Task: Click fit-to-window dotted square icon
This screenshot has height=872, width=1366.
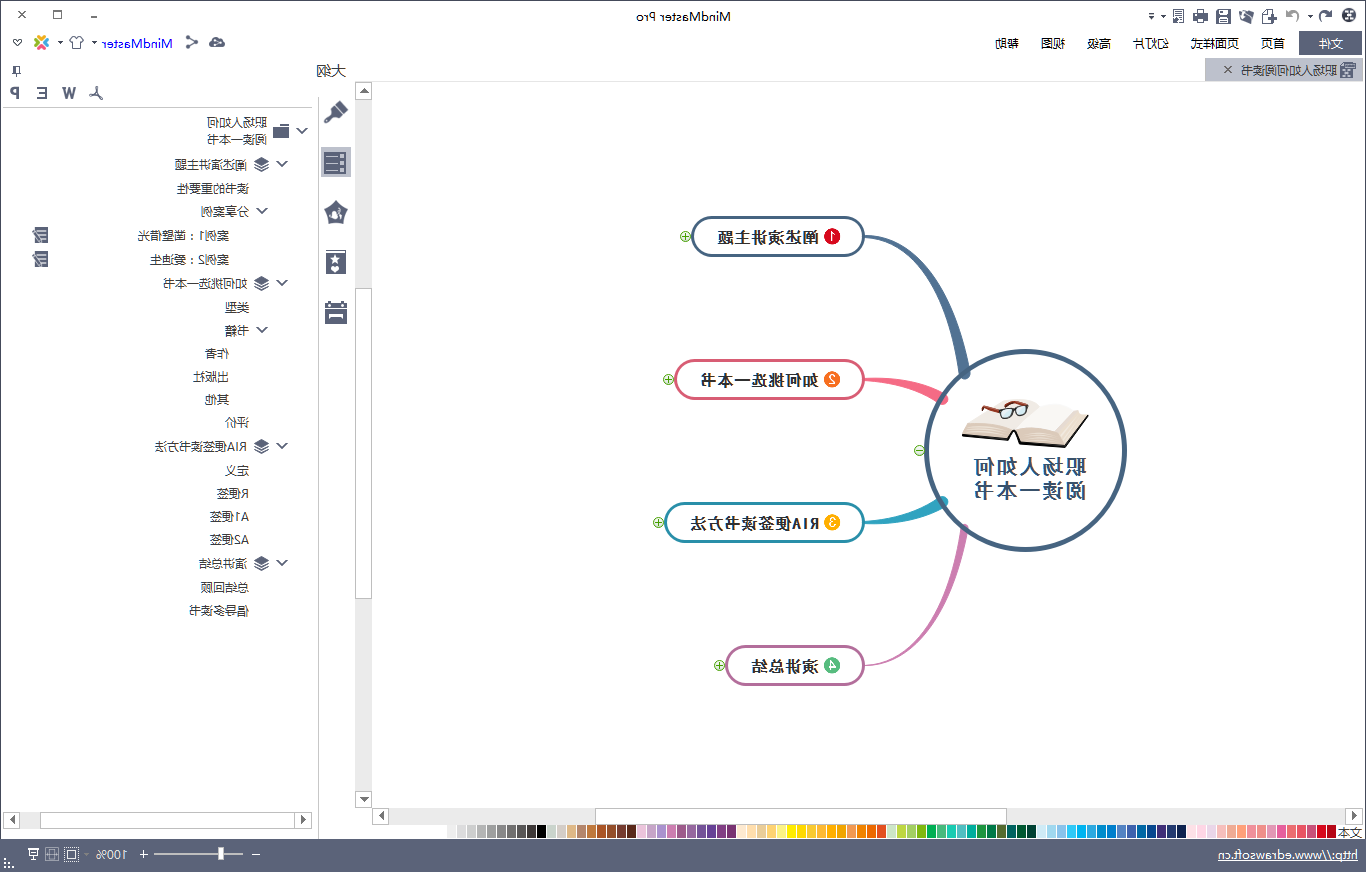Action: pos(71,854)
